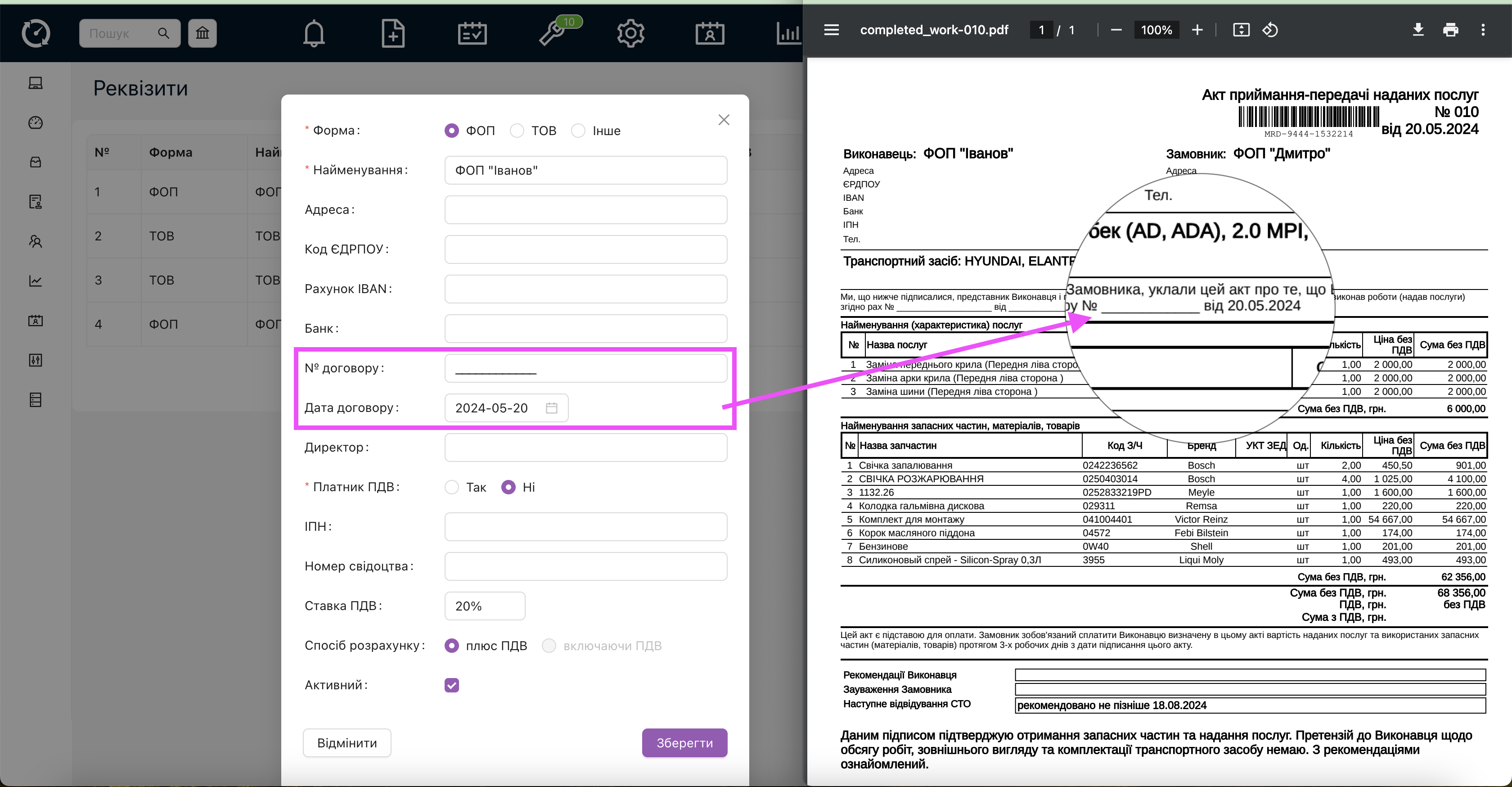Close the Реквізити modal dialog
Viewport: 1512px width, 787px height.
(724, 120)
